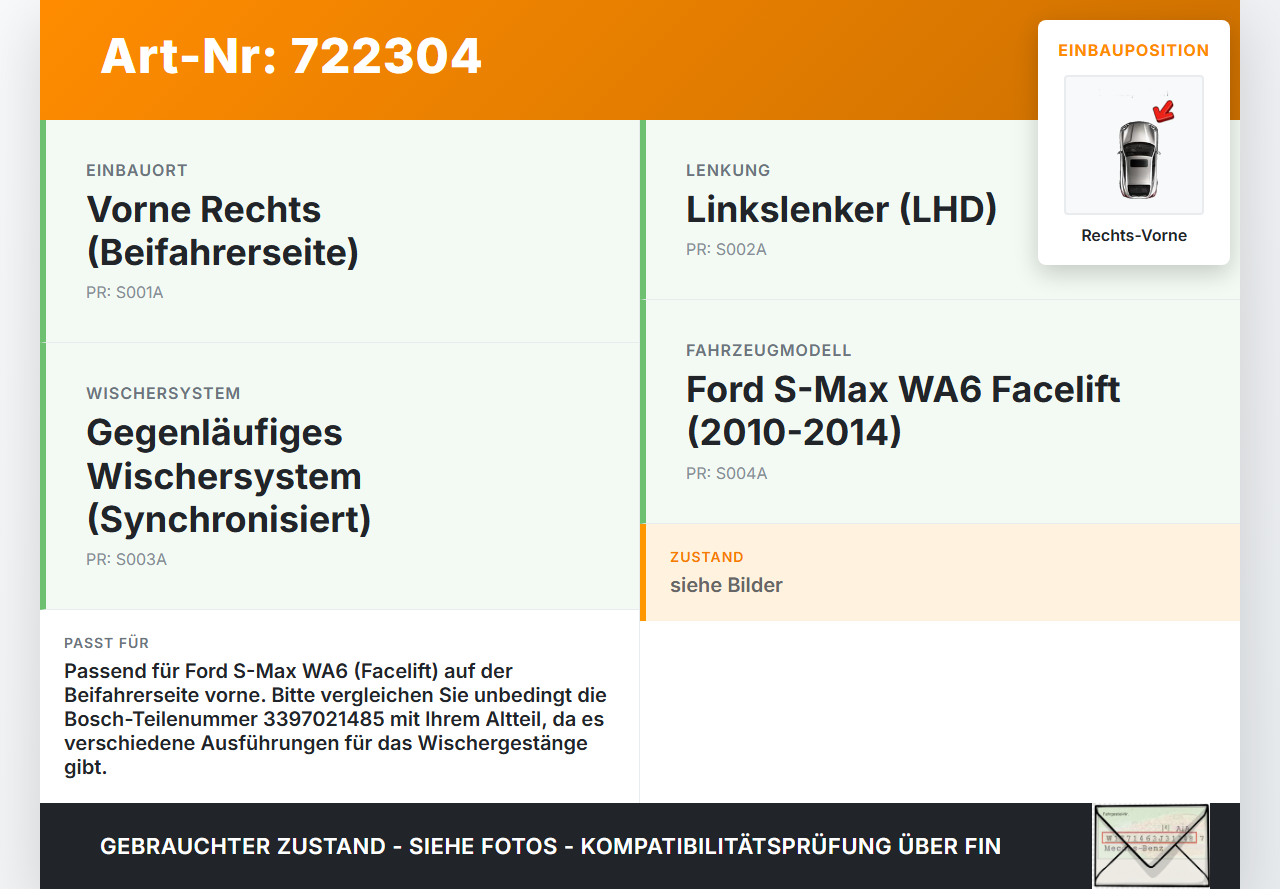Click the PR: S004A code

(x=727, y=474)
